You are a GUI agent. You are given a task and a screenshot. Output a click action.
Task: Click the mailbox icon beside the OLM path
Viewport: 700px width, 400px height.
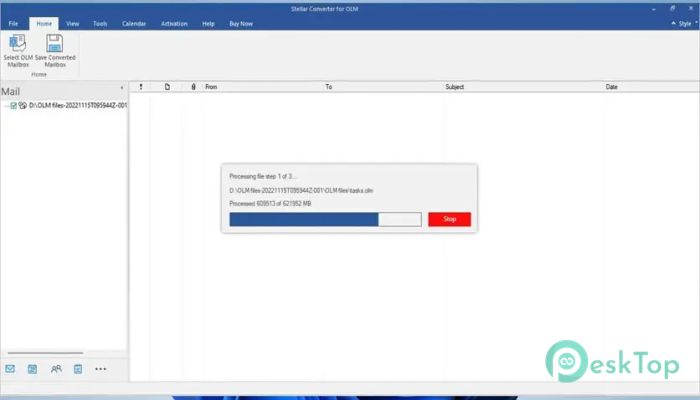(x=22, y=105)
